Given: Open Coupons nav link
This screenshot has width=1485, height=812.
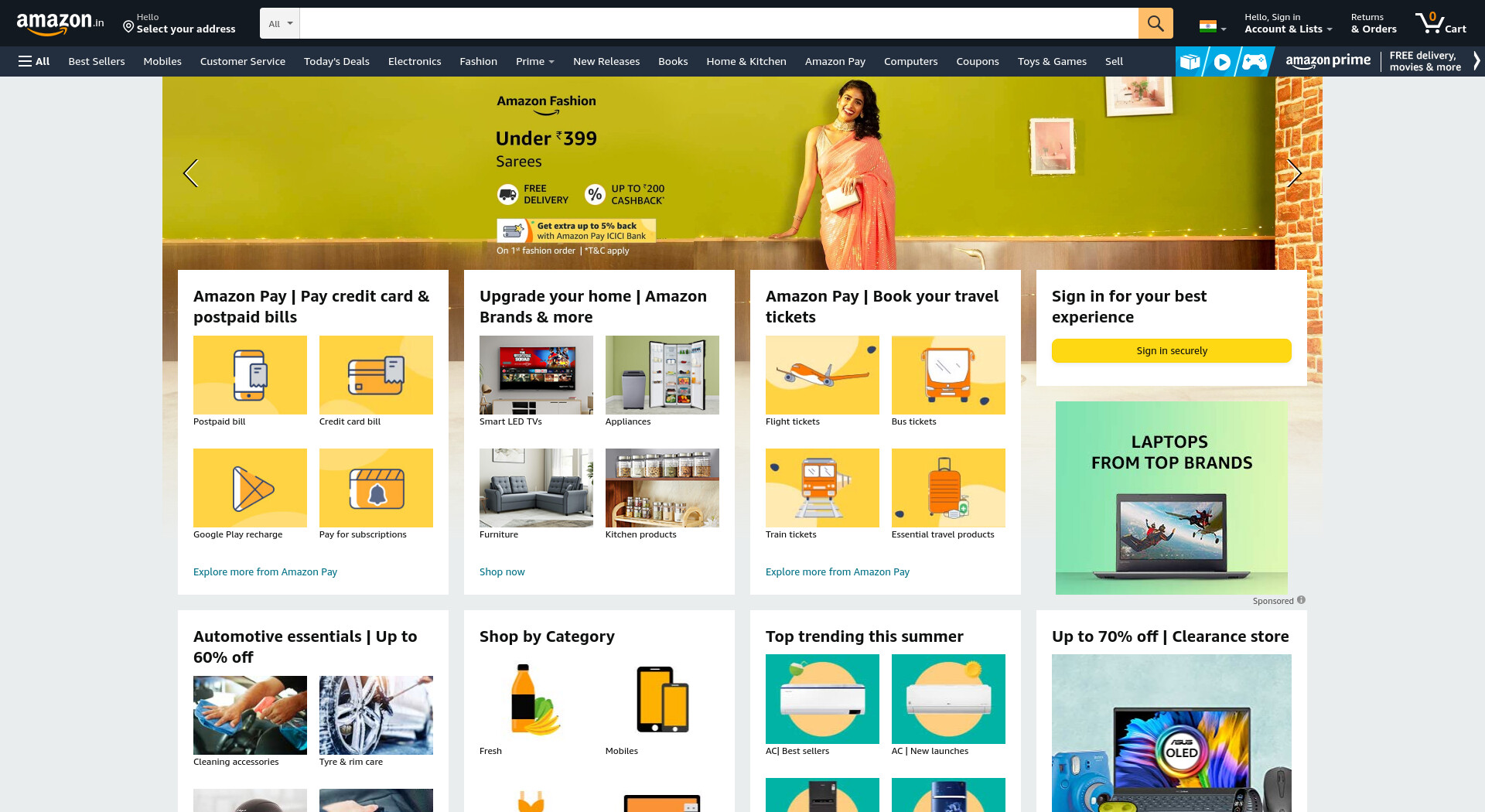Looking at the screenshot, I should pos(978,61).
